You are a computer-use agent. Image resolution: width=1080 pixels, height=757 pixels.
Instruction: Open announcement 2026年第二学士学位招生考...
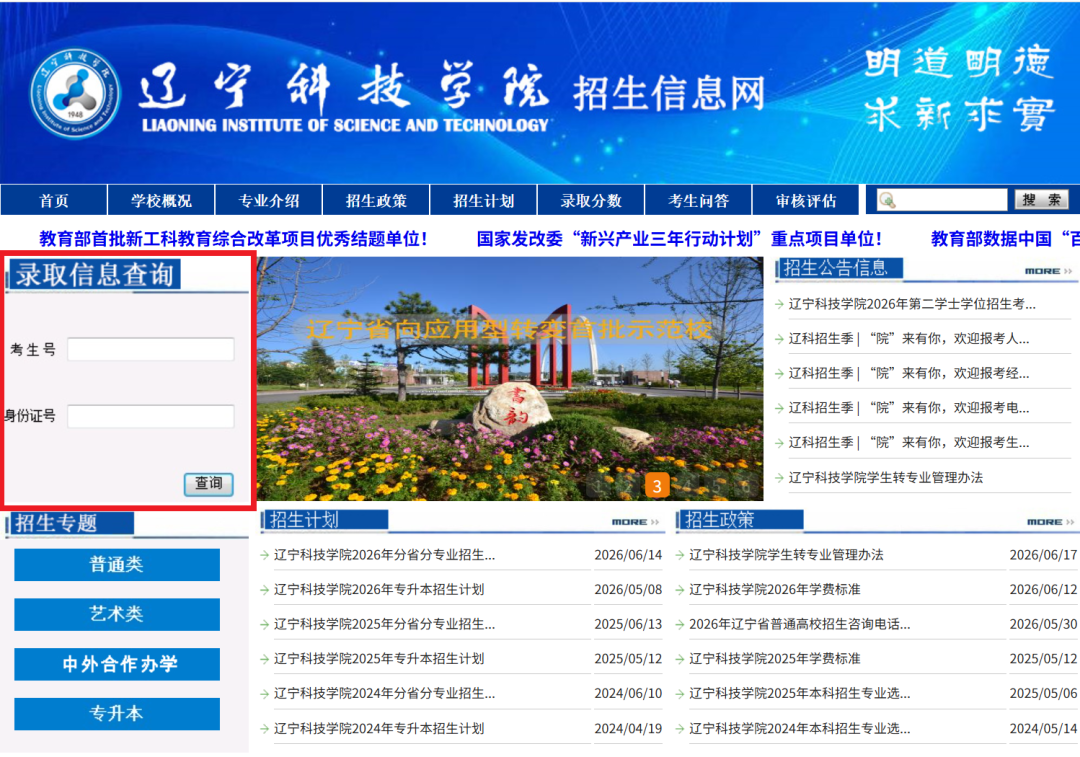(912, 304)
